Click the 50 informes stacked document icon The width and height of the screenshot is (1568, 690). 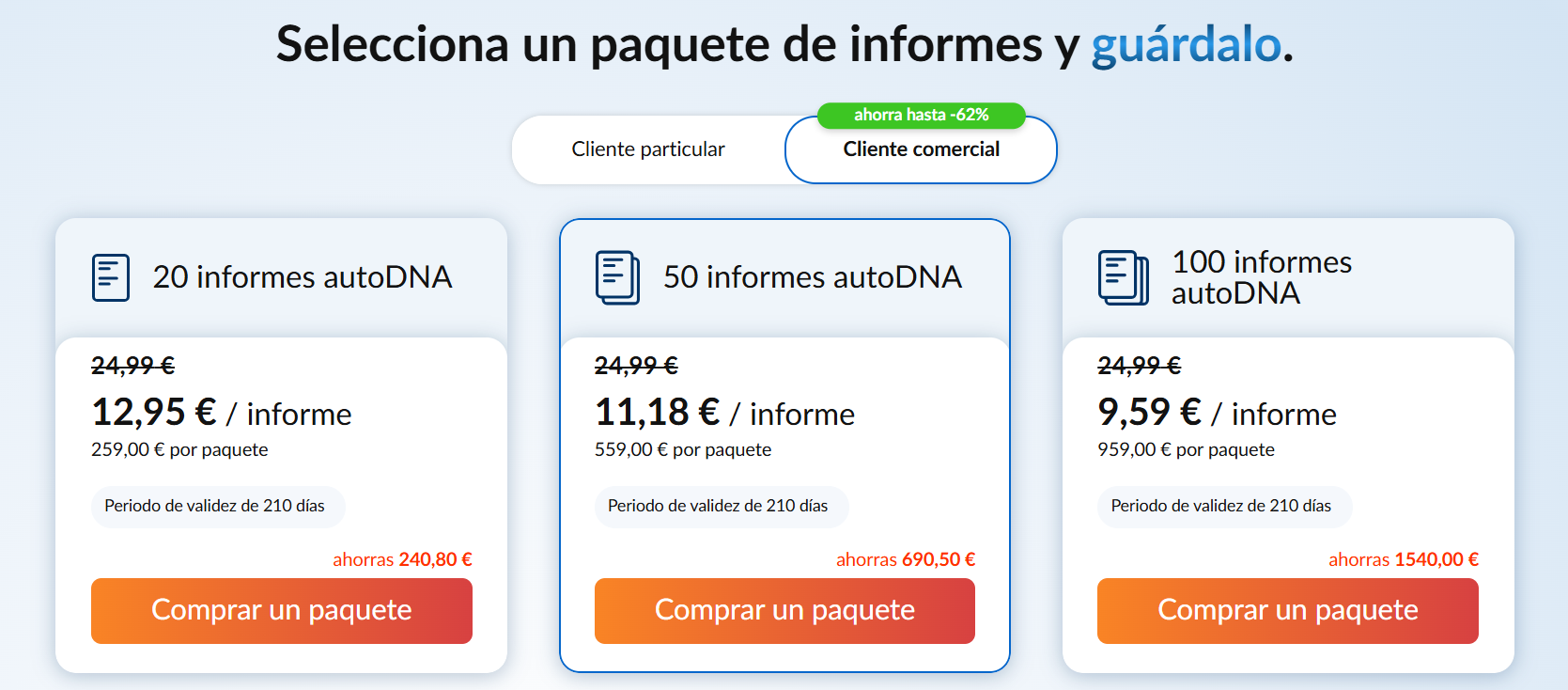pyautogui.click(x=614, y=276)
